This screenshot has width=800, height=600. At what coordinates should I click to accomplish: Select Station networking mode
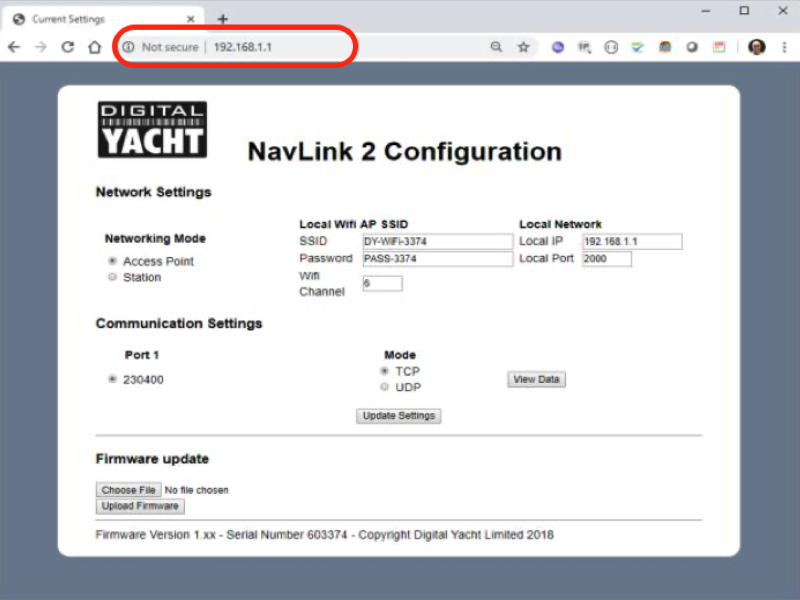click(x=112, y=277)
